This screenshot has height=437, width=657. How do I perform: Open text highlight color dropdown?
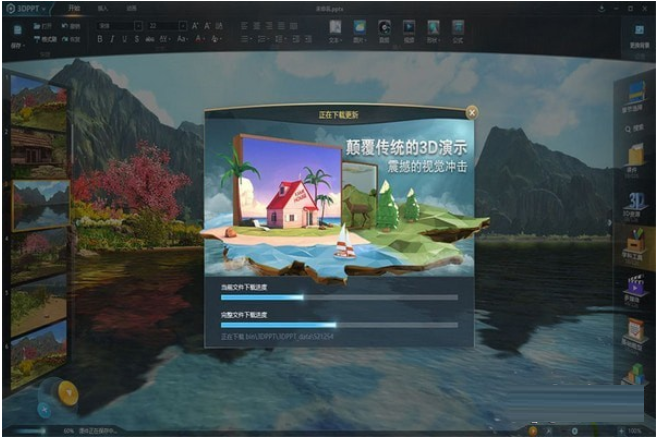point(216,39)
